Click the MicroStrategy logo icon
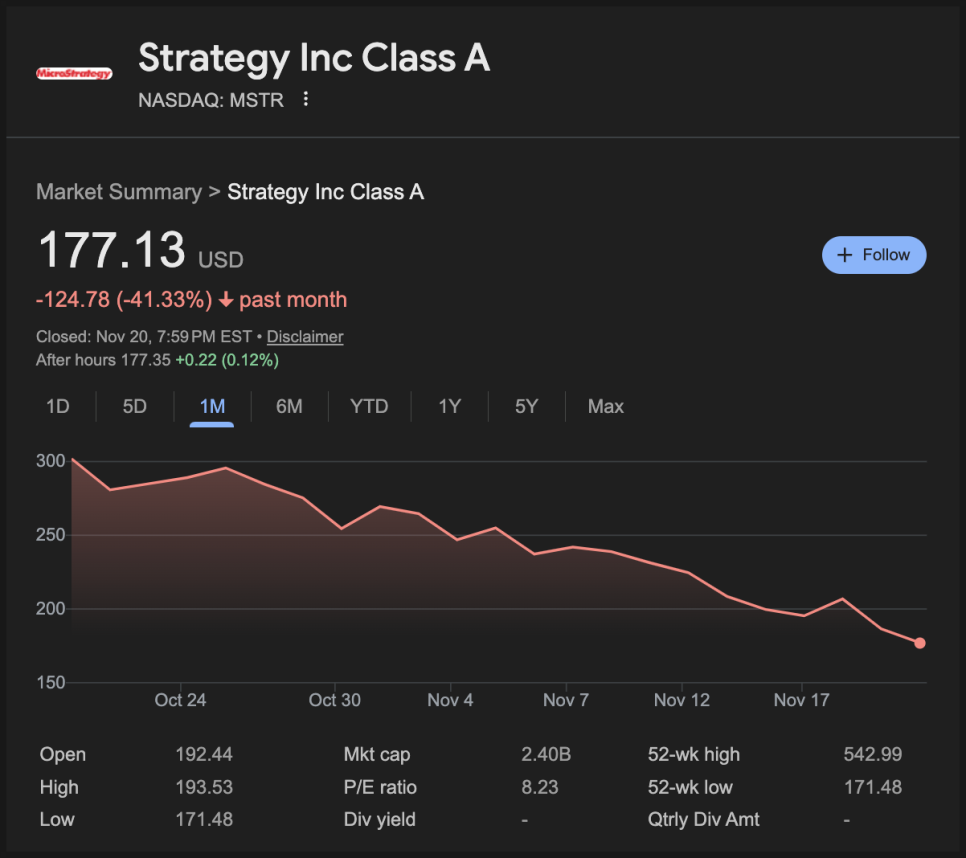966x858 pixels. (74, 73)
